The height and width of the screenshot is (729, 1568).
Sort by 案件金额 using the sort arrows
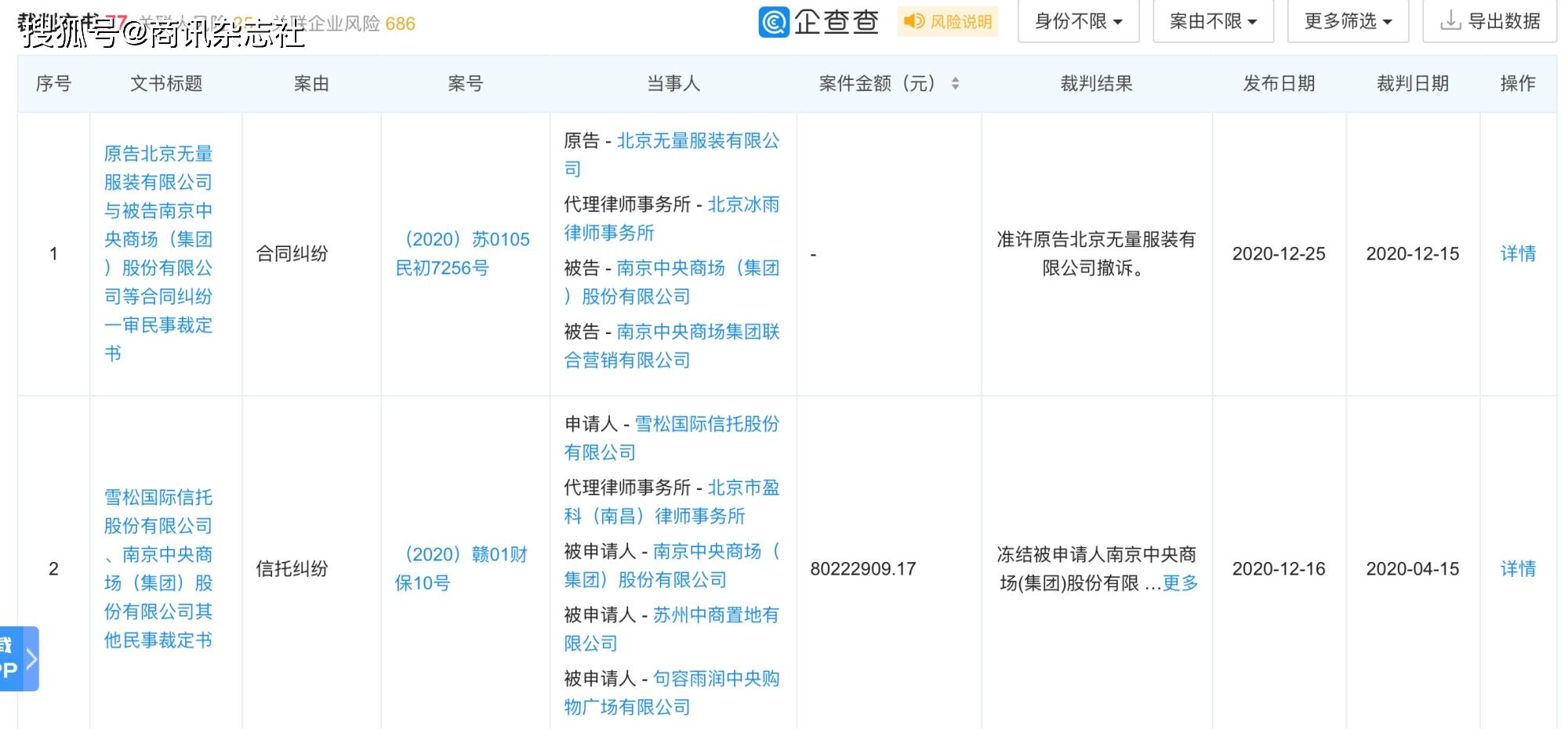pos(955,83)
